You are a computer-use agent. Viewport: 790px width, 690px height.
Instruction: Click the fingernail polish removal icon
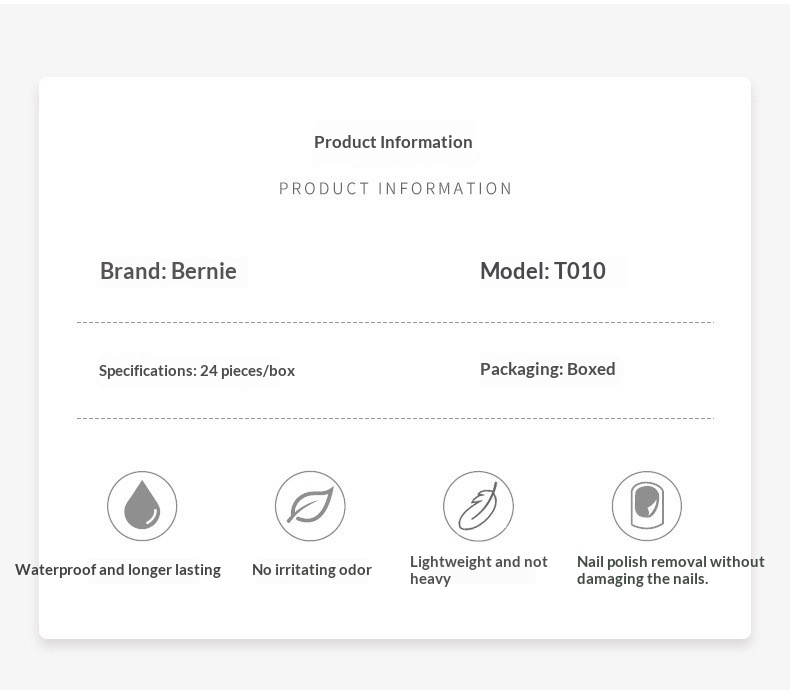click(x=647, y=506)
